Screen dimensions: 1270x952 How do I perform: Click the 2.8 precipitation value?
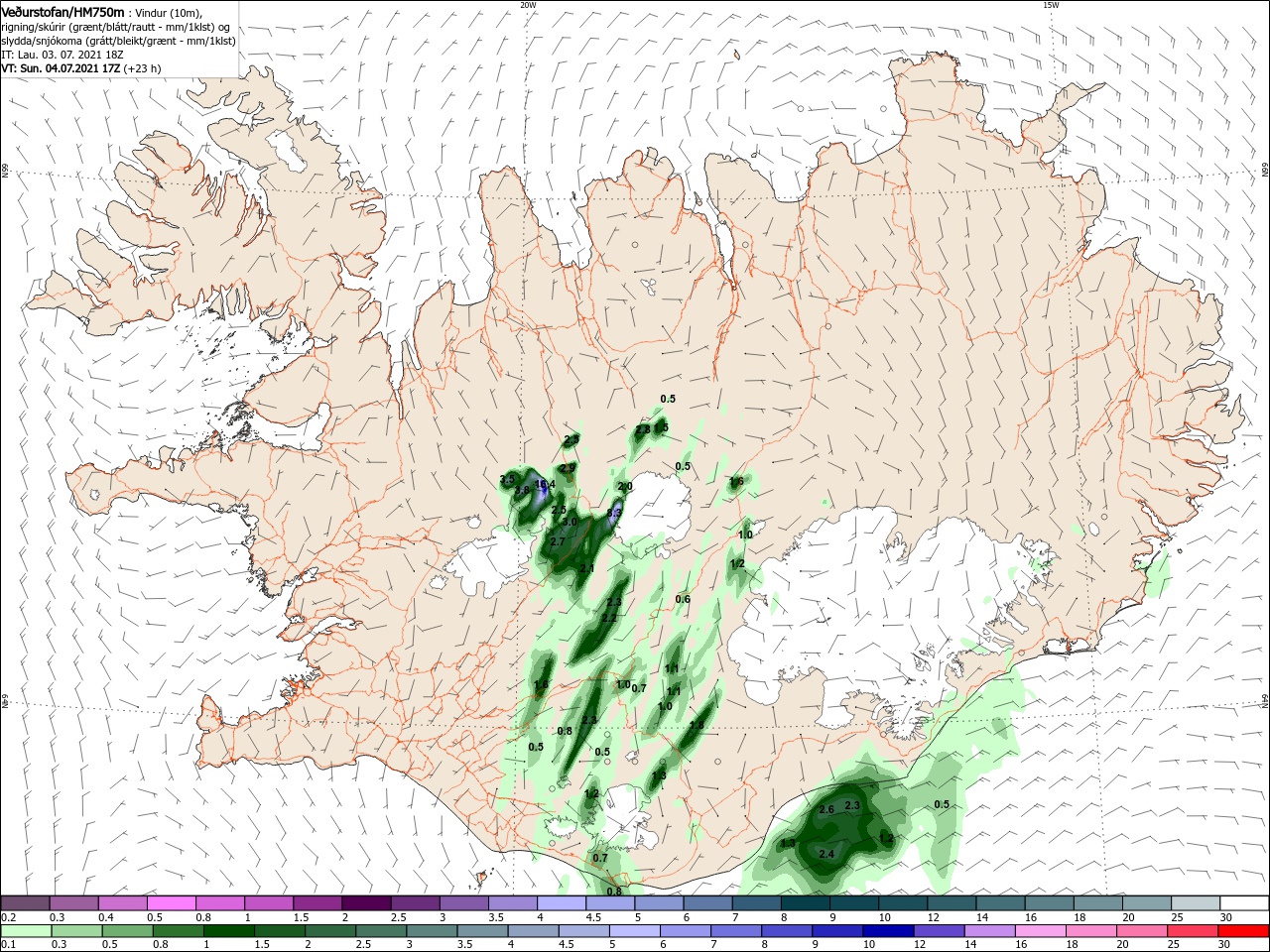643,429
